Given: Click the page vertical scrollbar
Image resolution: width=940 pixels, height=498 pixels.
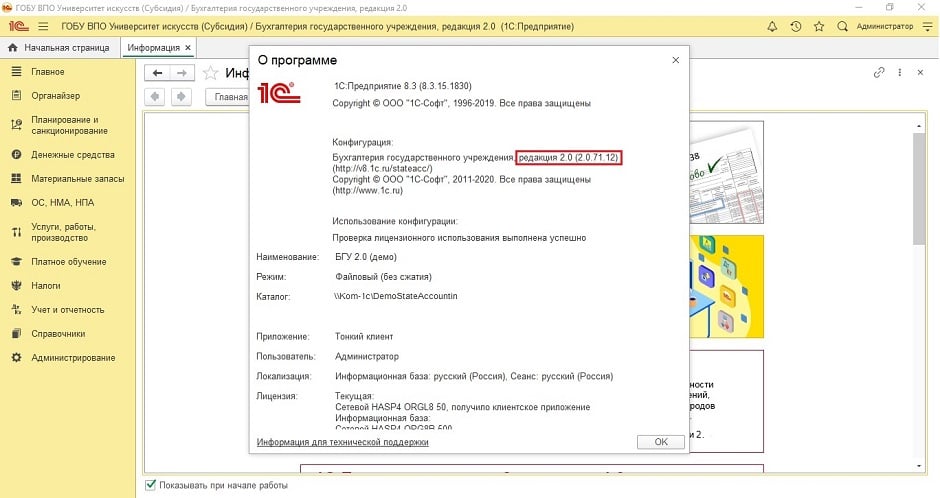Looking at the screenshot, I should point(918,190).
